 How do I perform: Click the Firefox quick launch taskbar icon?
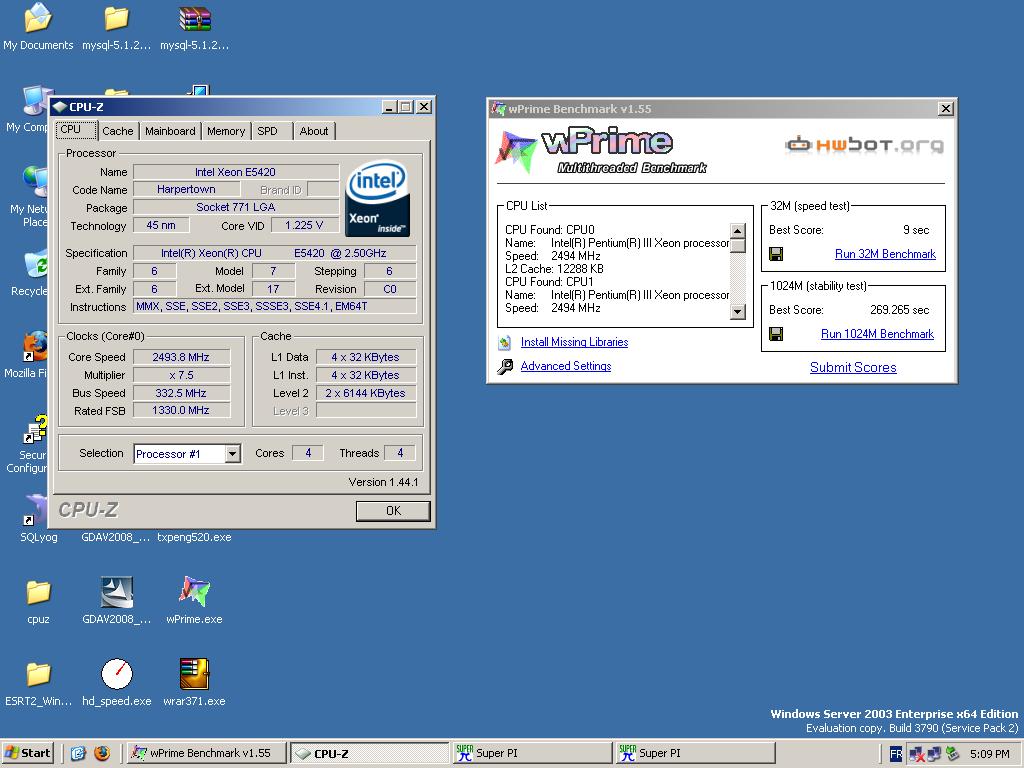(102, 753)
